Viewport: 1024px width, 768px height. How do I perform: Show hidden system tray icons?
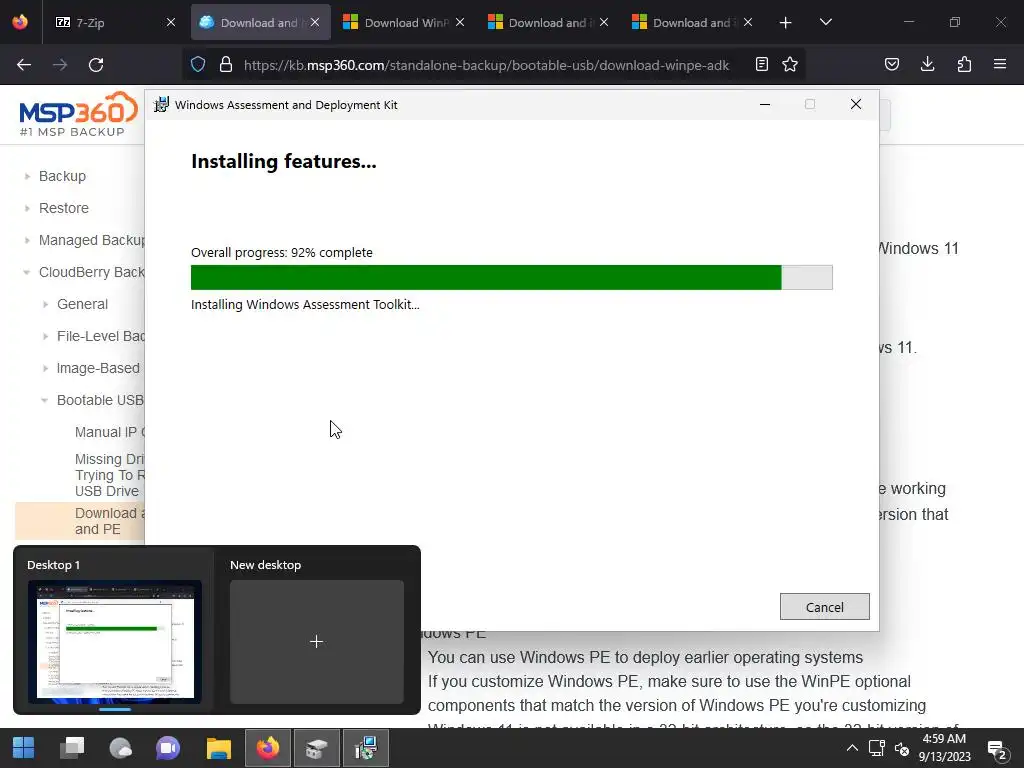[x=852, y=748]
